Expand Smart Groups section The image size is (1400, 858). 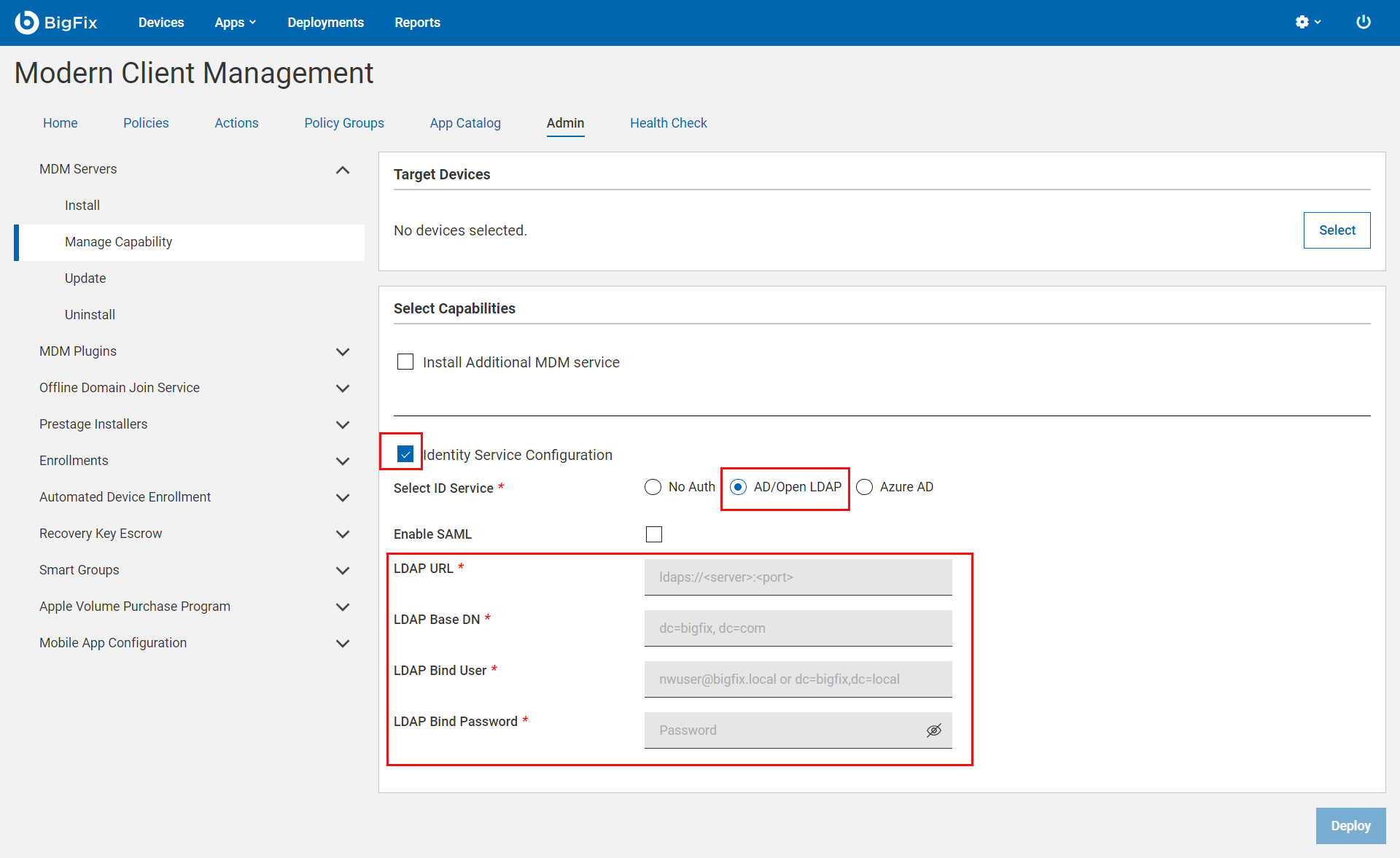click(x=342, y=571)
